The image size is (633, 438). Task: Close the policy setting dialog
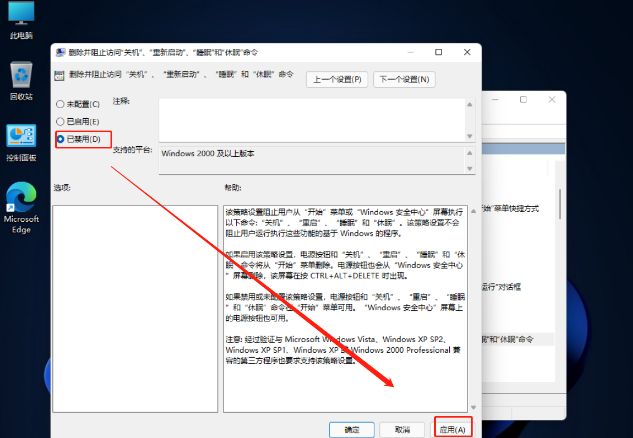[467, 52]
